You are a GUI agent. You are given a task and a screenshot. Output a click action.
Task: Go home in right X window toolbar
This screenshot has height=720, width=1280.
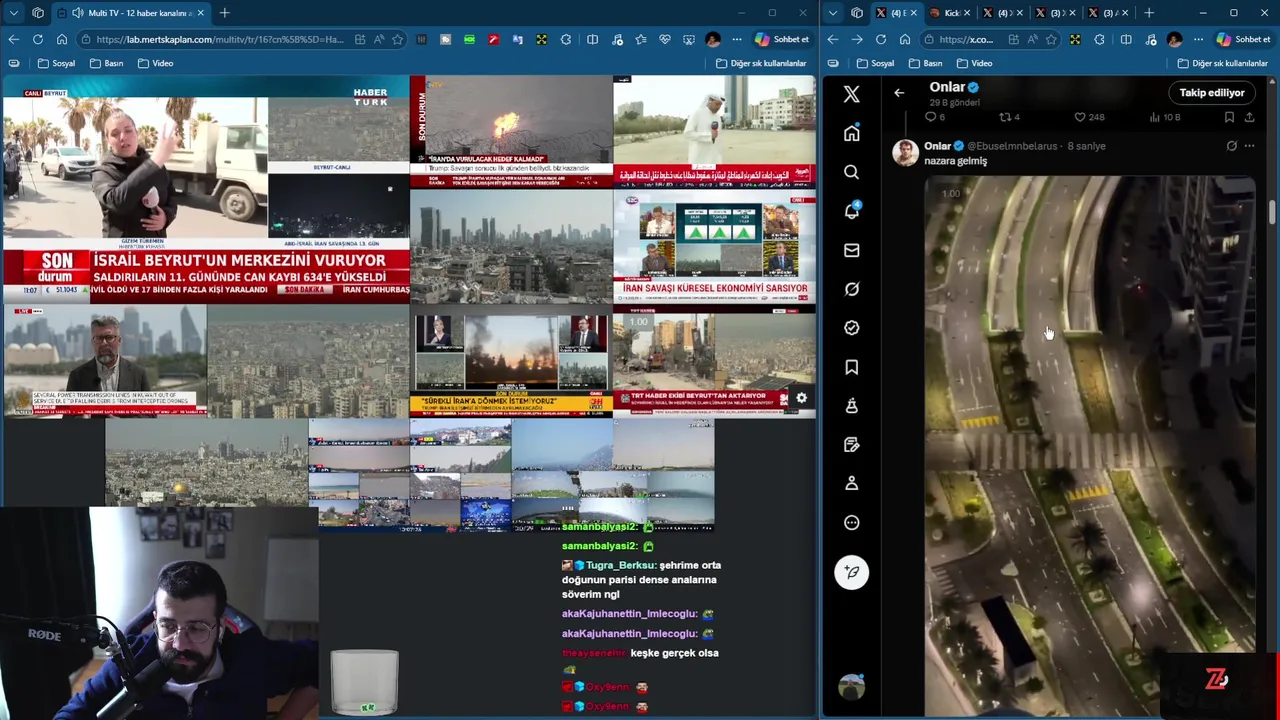click(905, 39)
